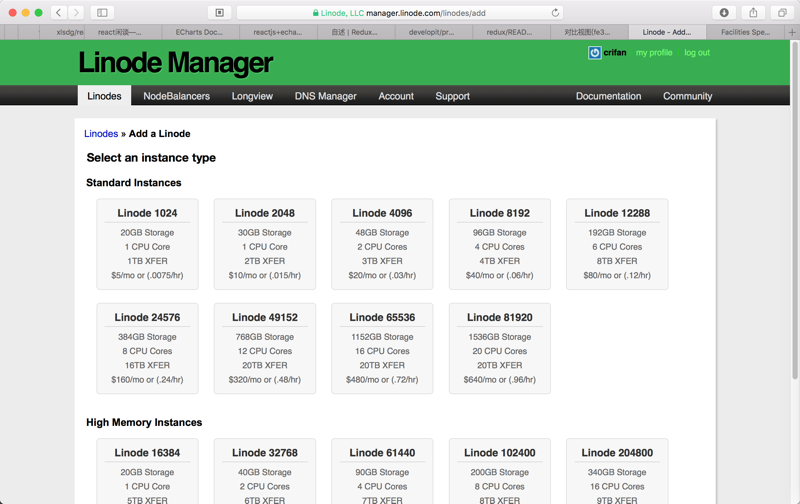This screenshot has height=504, width=800.
Task: Reload the page with the refresh icon
Action: click(x=555, y=13)
